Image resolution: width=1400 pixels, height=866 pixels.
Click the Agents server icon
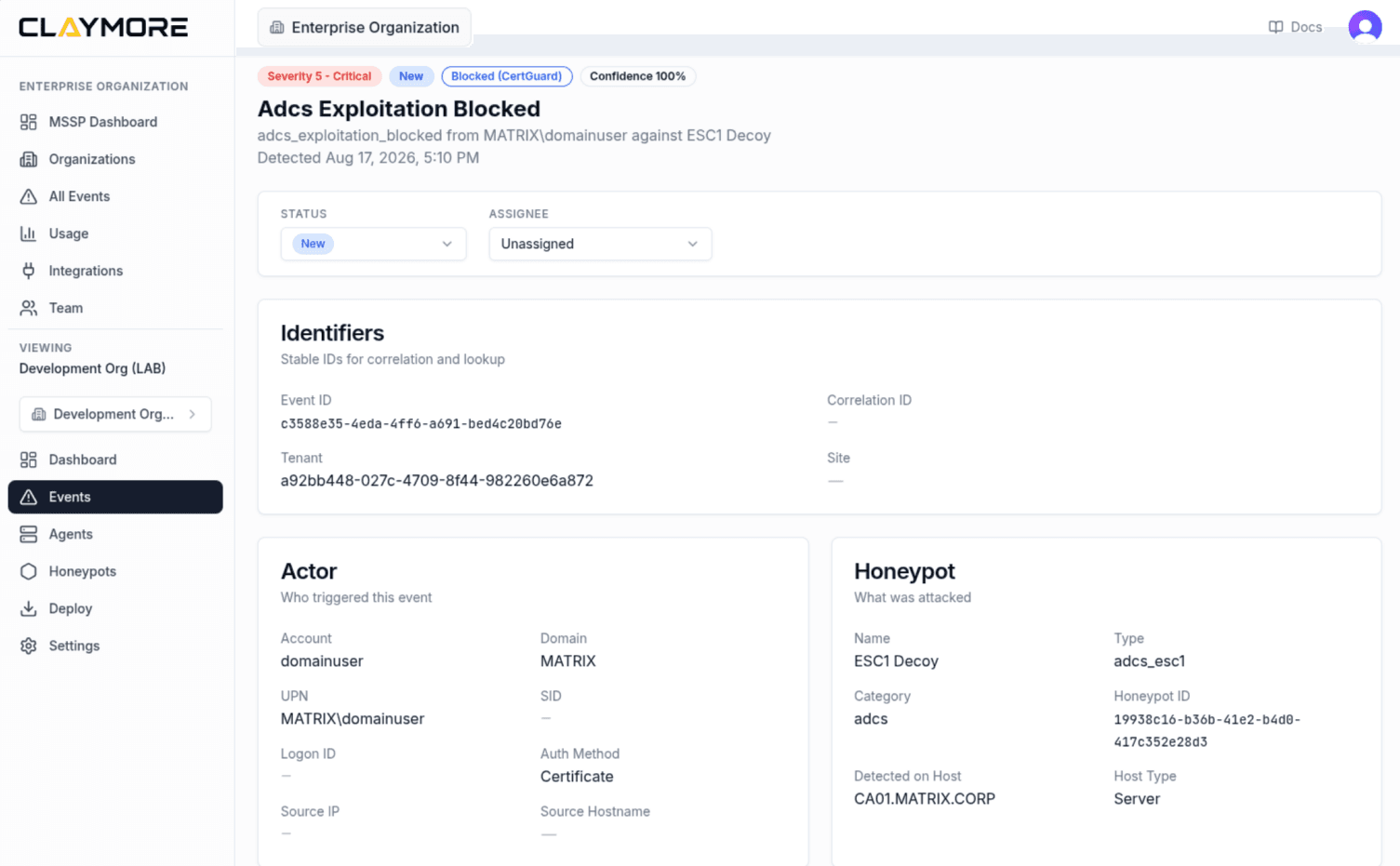click(29, 534)
